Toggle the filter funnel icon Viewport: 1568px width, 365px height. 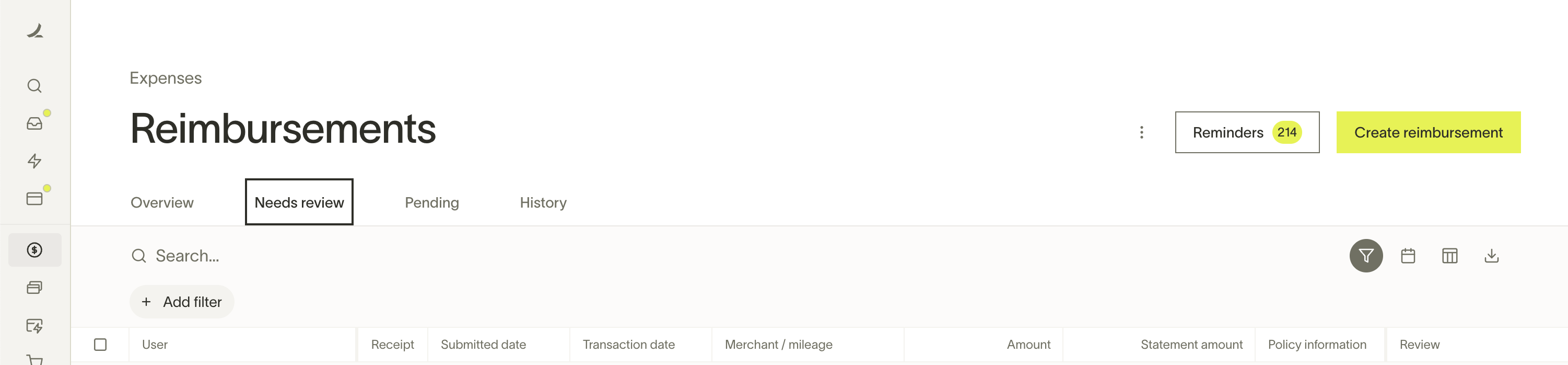point(1366,256)
